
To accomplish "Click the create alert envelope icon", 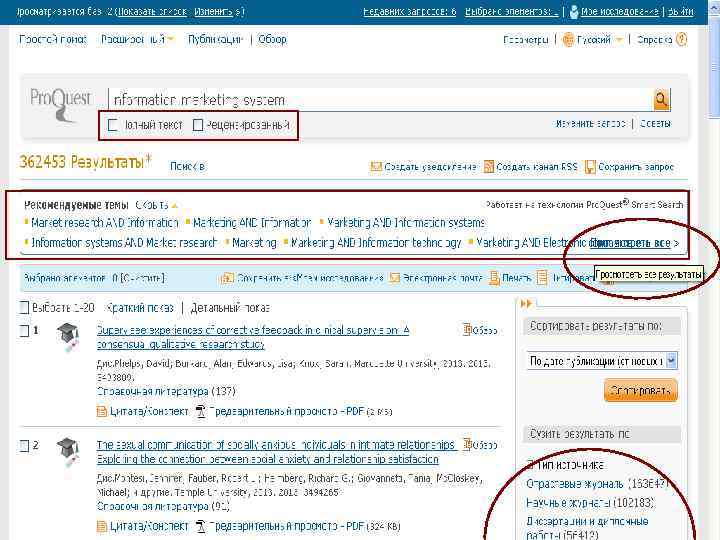I will coord(376,167).
